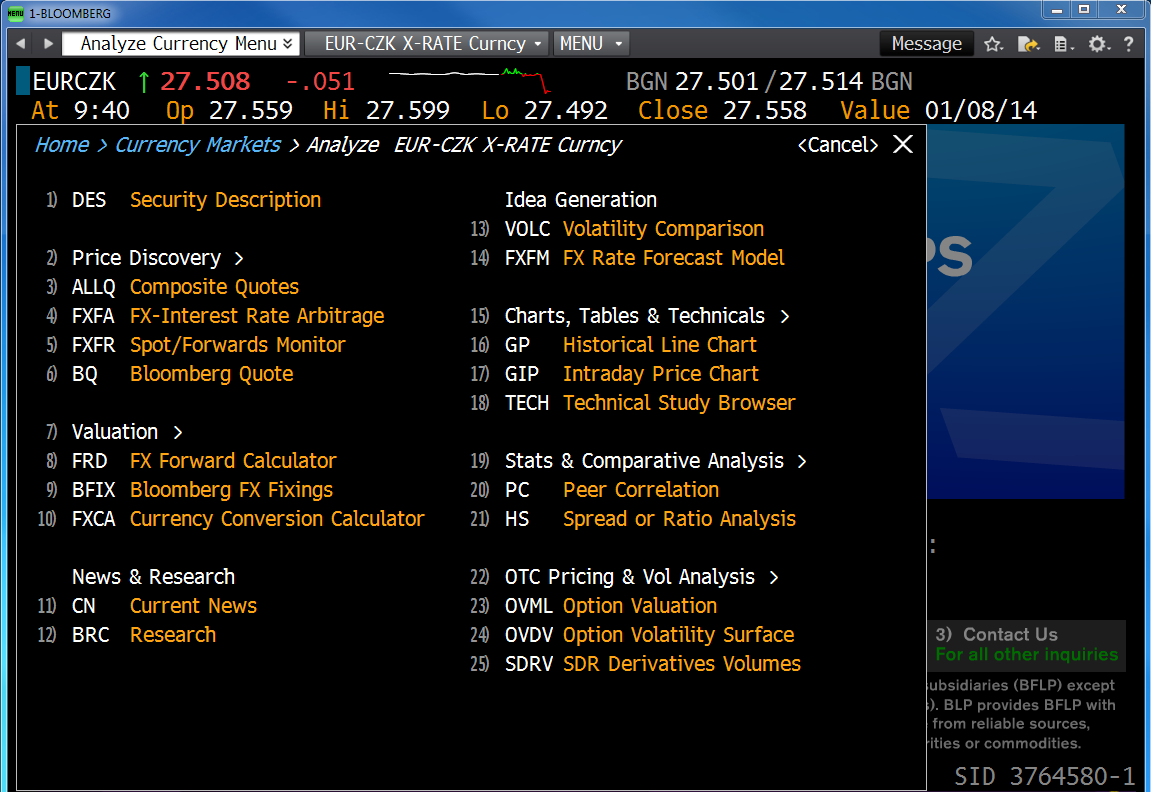Open FXFA FX-Interest Rate Arbitrage
This screenshot has height=792, width=1151.
coord(228,316)
